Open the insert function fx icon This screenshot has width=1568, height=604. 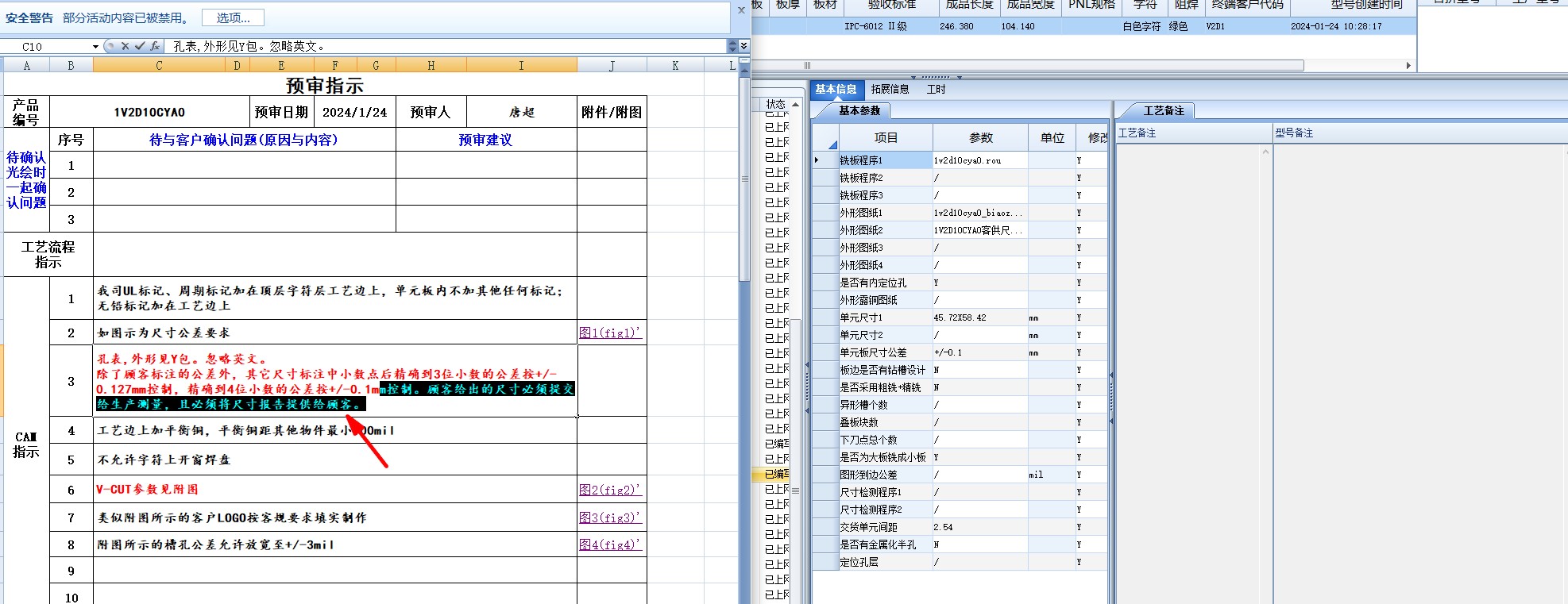point(155,47)
